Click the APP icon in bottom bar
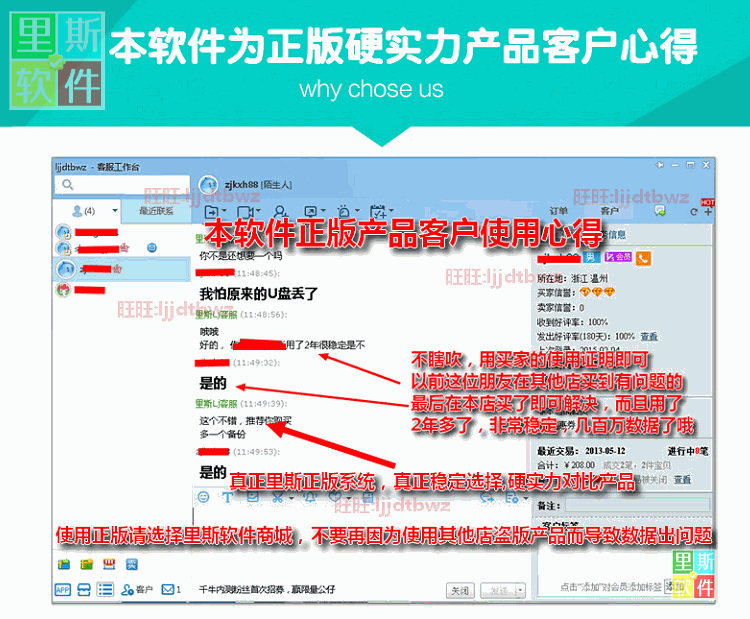 point(63,590)
